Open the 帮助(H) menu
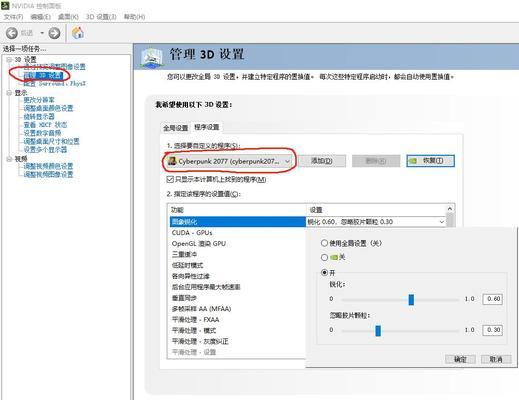519x400 pixels. click(134, 17)
